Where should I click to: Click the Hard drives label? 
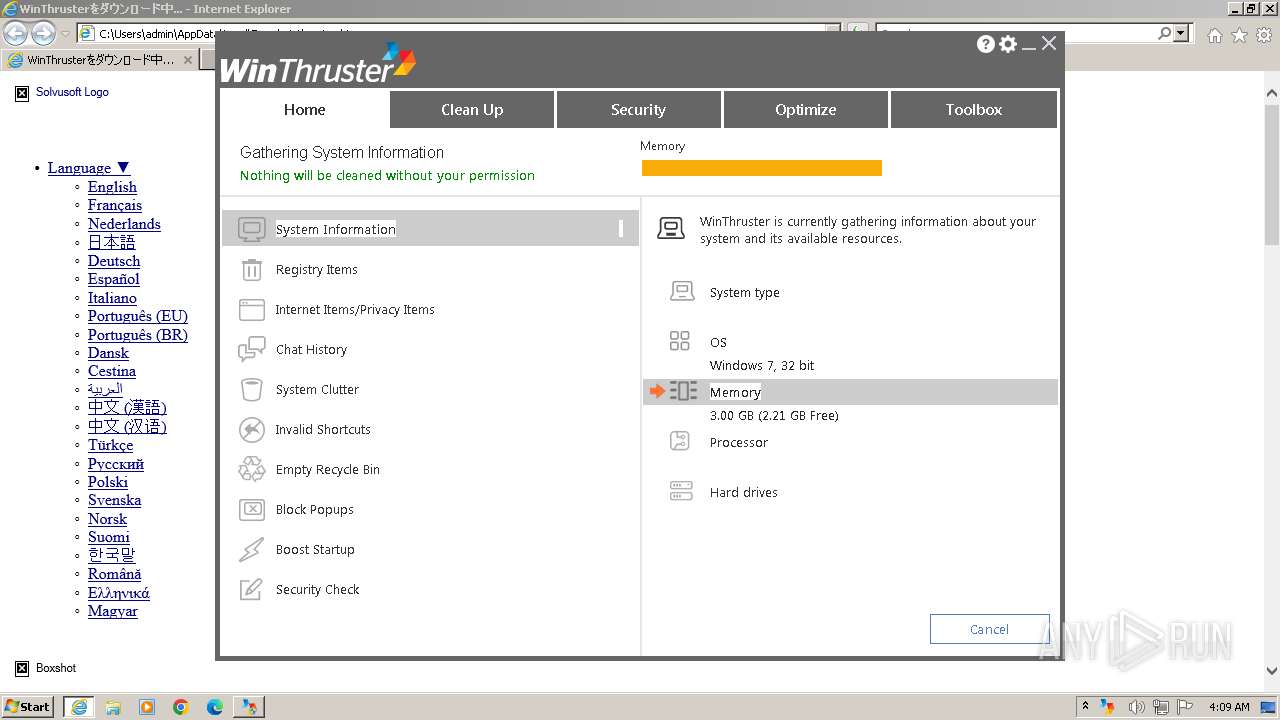coord(743,493)
